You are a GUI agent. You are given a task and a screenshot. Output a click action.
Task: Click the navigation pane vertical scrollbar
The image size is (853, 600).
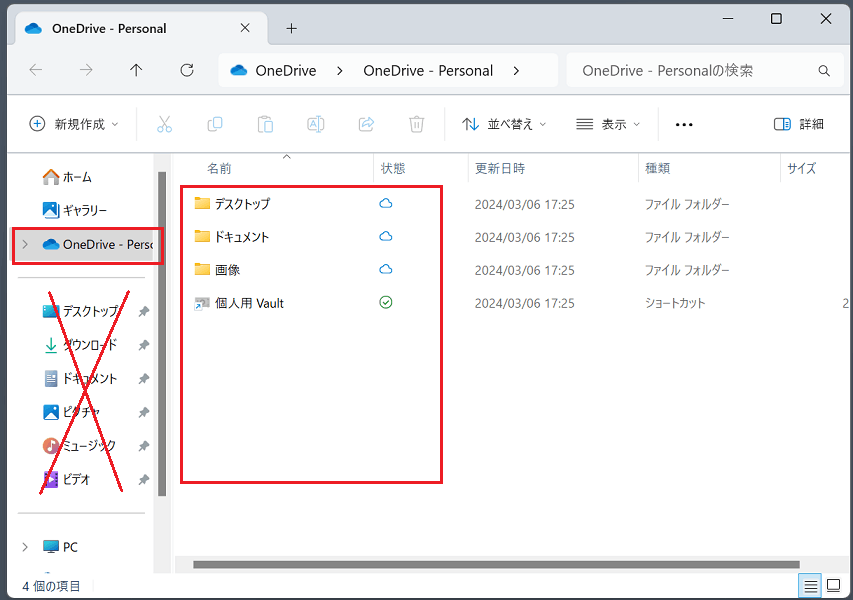162,334
